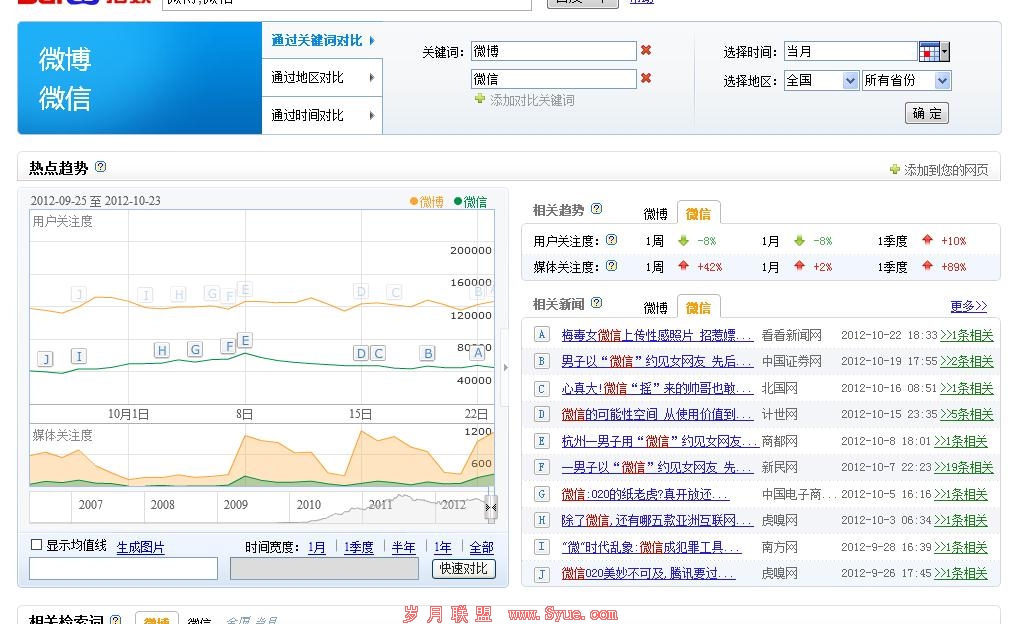Viewport: 1018px width, 624px height.
Task: Click news list icon E in the 商都网 row
Action: click(541, 441)
